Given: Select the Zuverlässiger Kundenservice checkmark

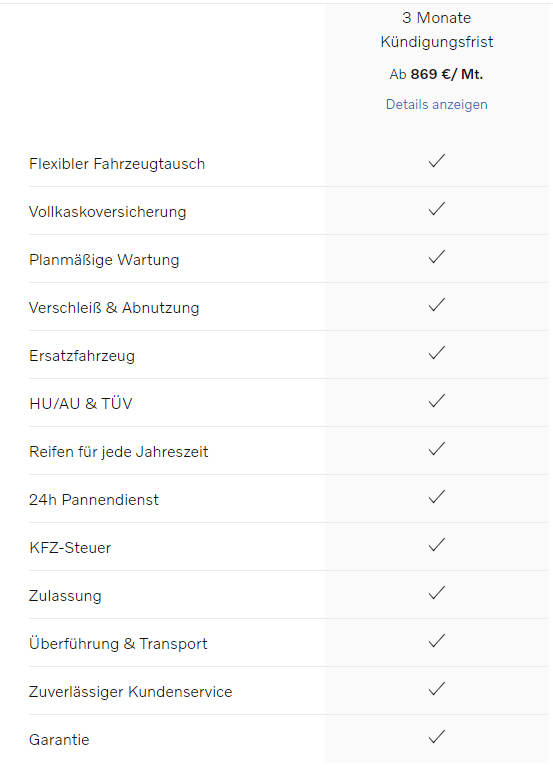Looking at the screenshot, I should (437, 688).
